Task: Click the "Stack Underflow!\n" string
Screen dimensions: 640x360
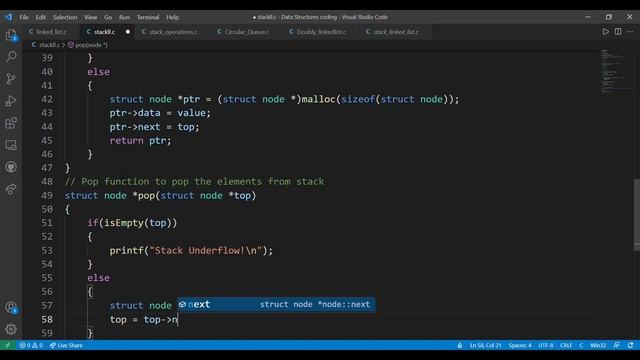Action: (205, 250)
